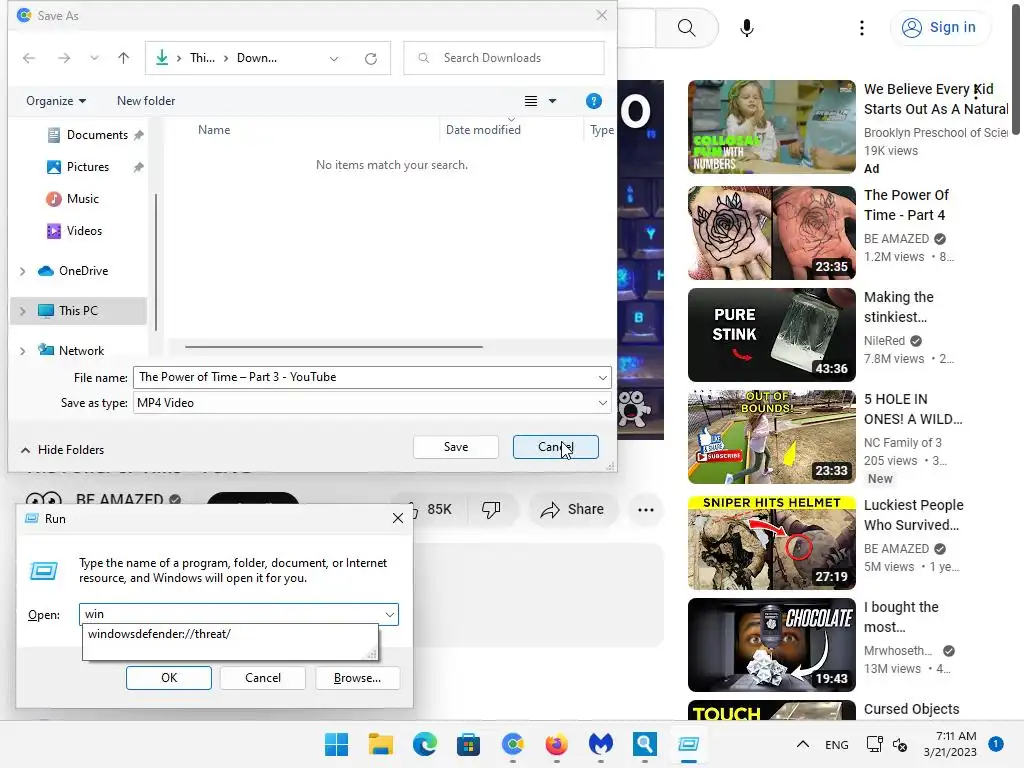The image size is (1024, 768).
Task: Select windowsdefender://threat/ suggestion
Action: tap(159, 633)
